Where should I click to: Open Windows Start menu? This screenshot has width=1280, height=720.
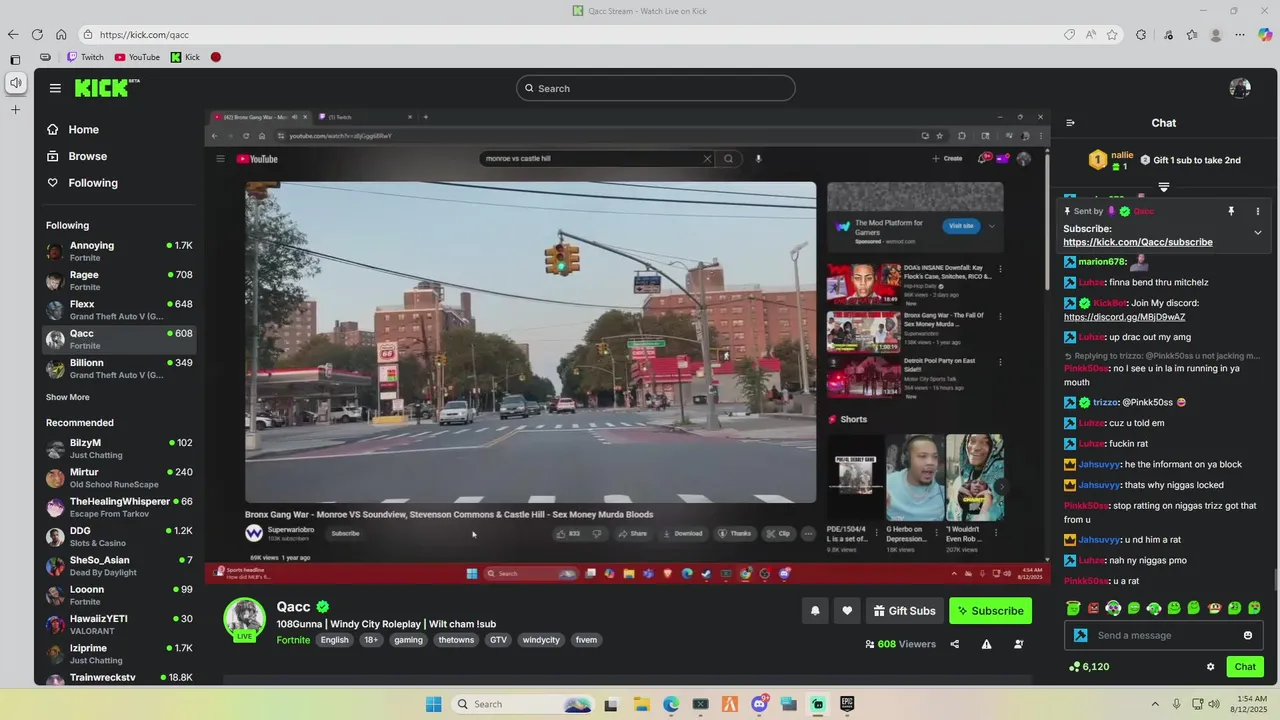pos(433,704)
